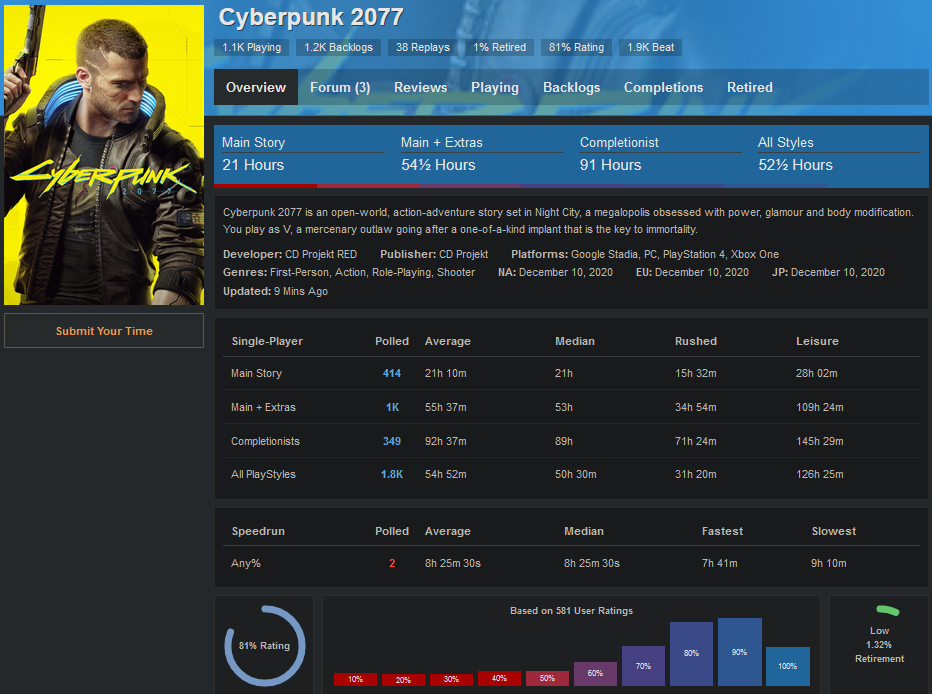
Task: Click the Speedrun table header
Action: tap(258, 531)
